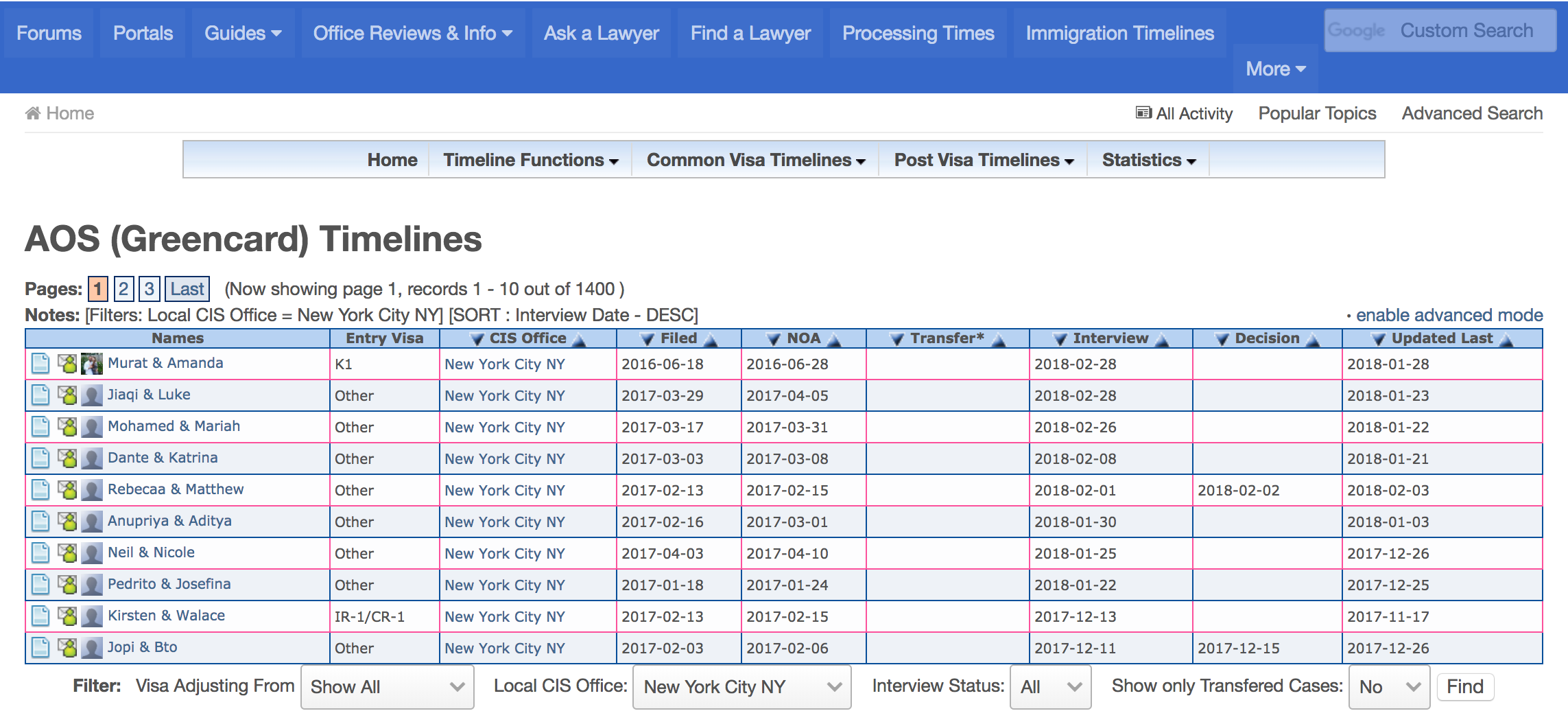Open timeline document icon for Dante & Katrina
1568x722 pixels.
(40, 458)
